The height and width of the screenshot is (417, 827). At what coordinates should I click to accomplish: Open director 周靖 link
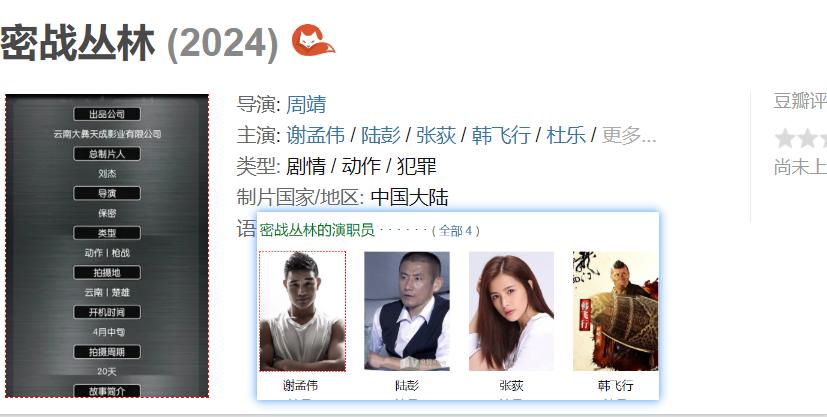[x=306, y=104]
